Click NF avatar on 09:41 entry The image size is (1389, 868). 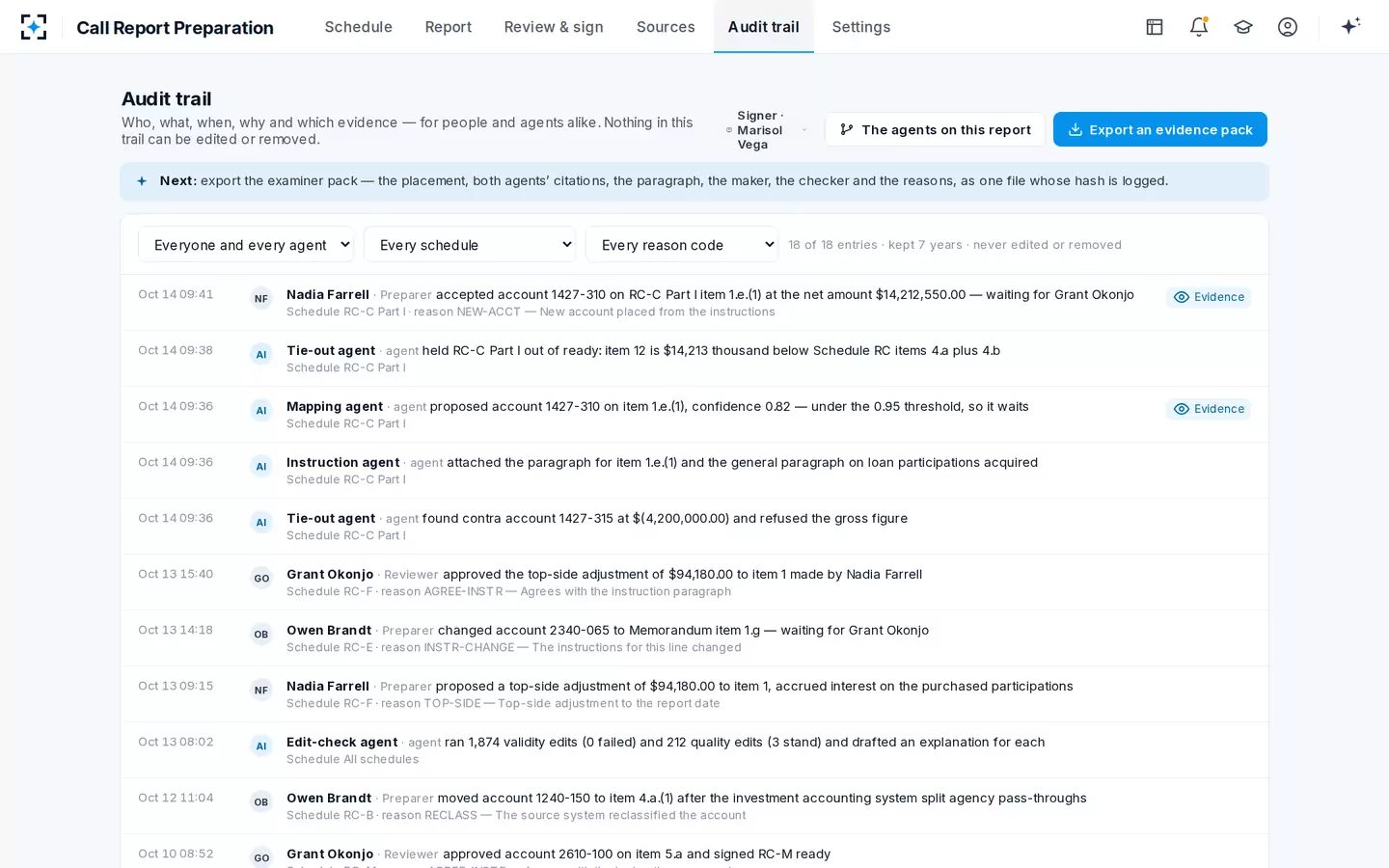(261, 299)
